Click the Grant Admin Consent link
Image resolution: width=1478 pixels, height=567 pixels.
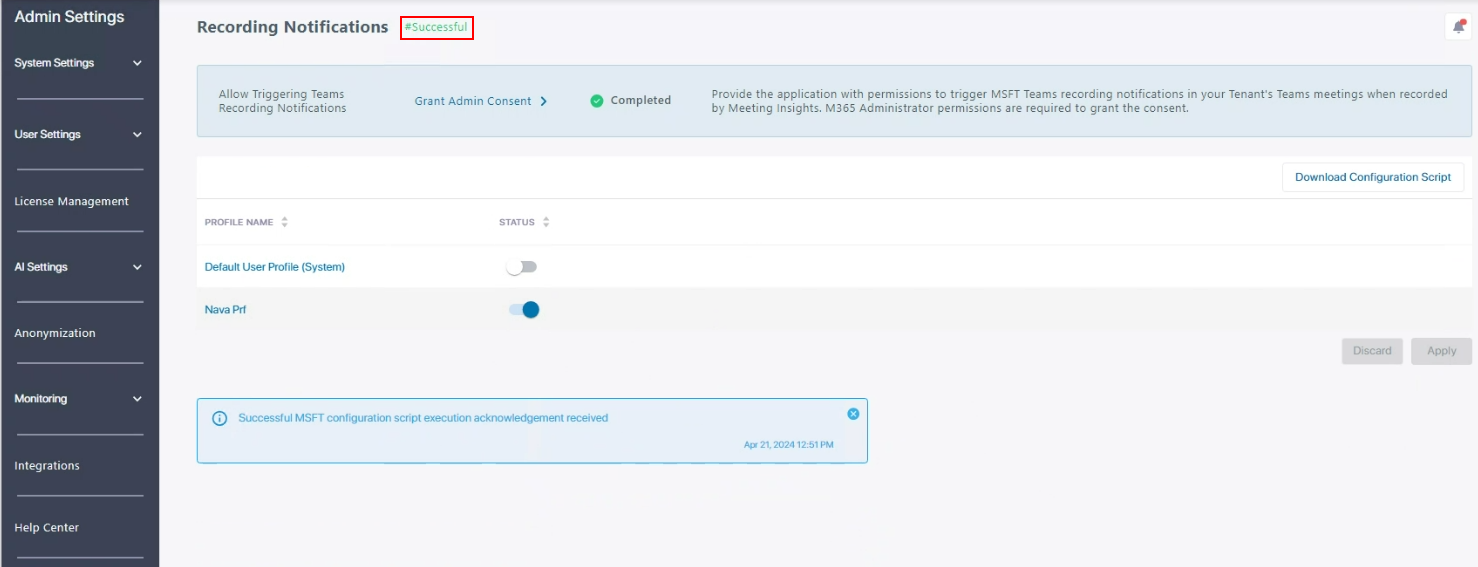pyautogui.click(x=473, y=101)
